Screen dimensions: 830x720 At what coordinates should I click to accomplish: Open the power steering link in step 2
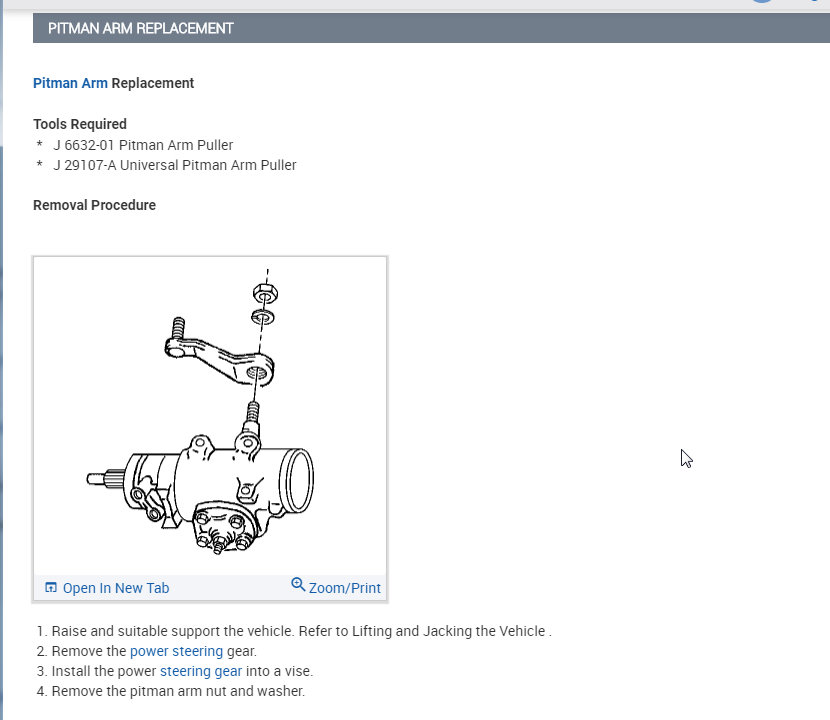click(176, 651)
